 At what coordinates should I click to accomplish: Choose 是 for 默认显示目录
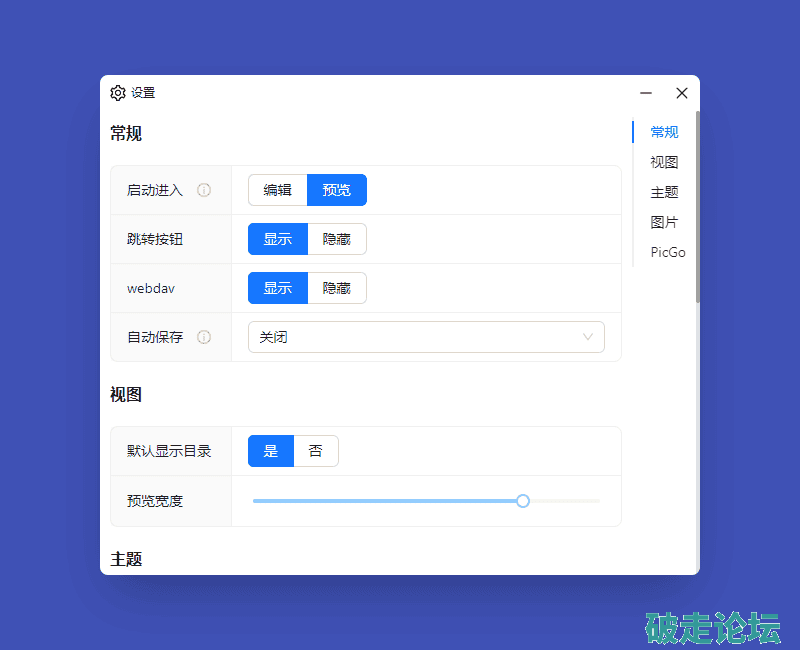click(x=271, y=451)
